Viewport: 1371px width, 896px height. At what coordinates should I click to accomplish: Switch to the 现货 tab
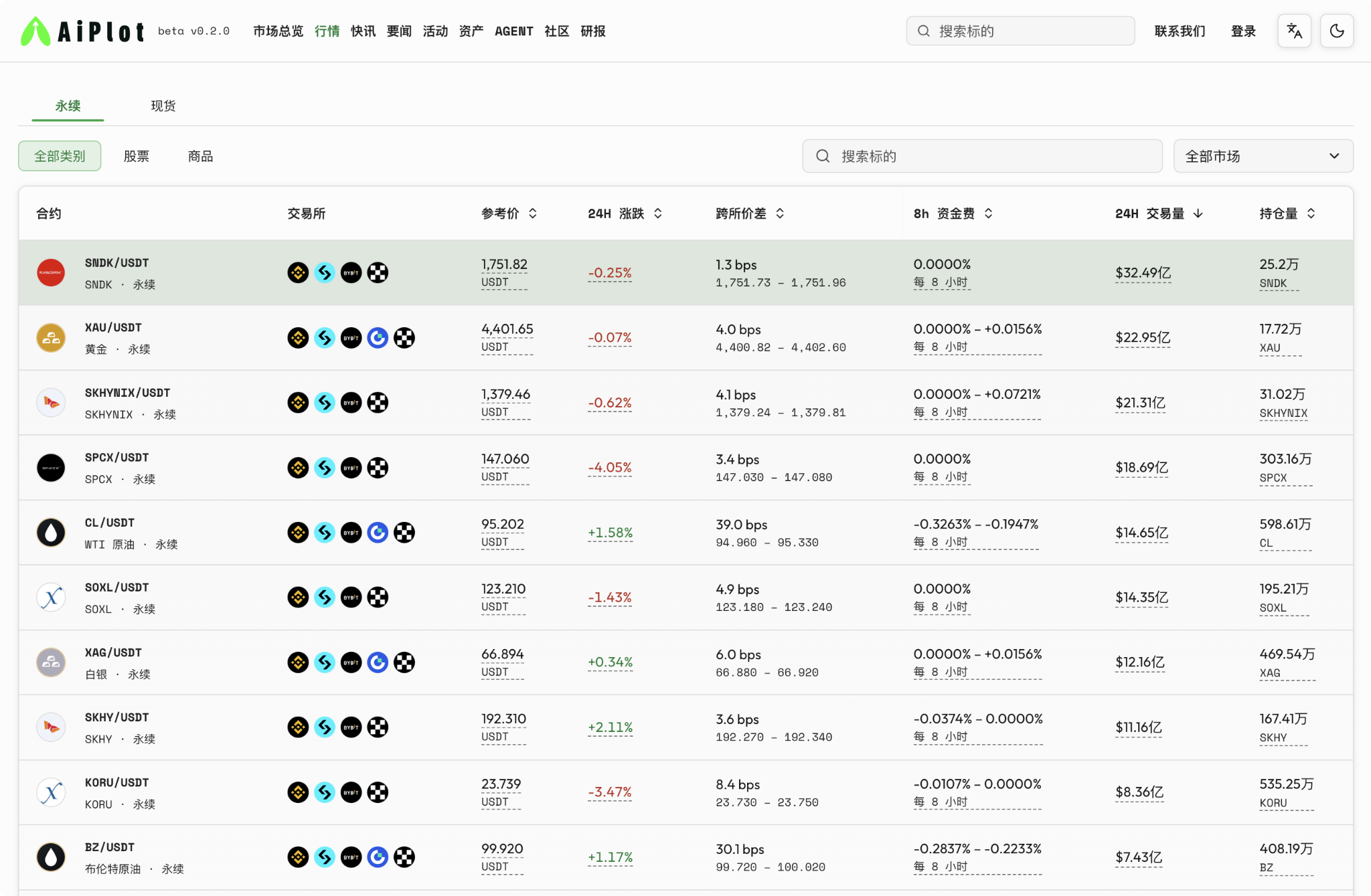(x=163, y=106)
